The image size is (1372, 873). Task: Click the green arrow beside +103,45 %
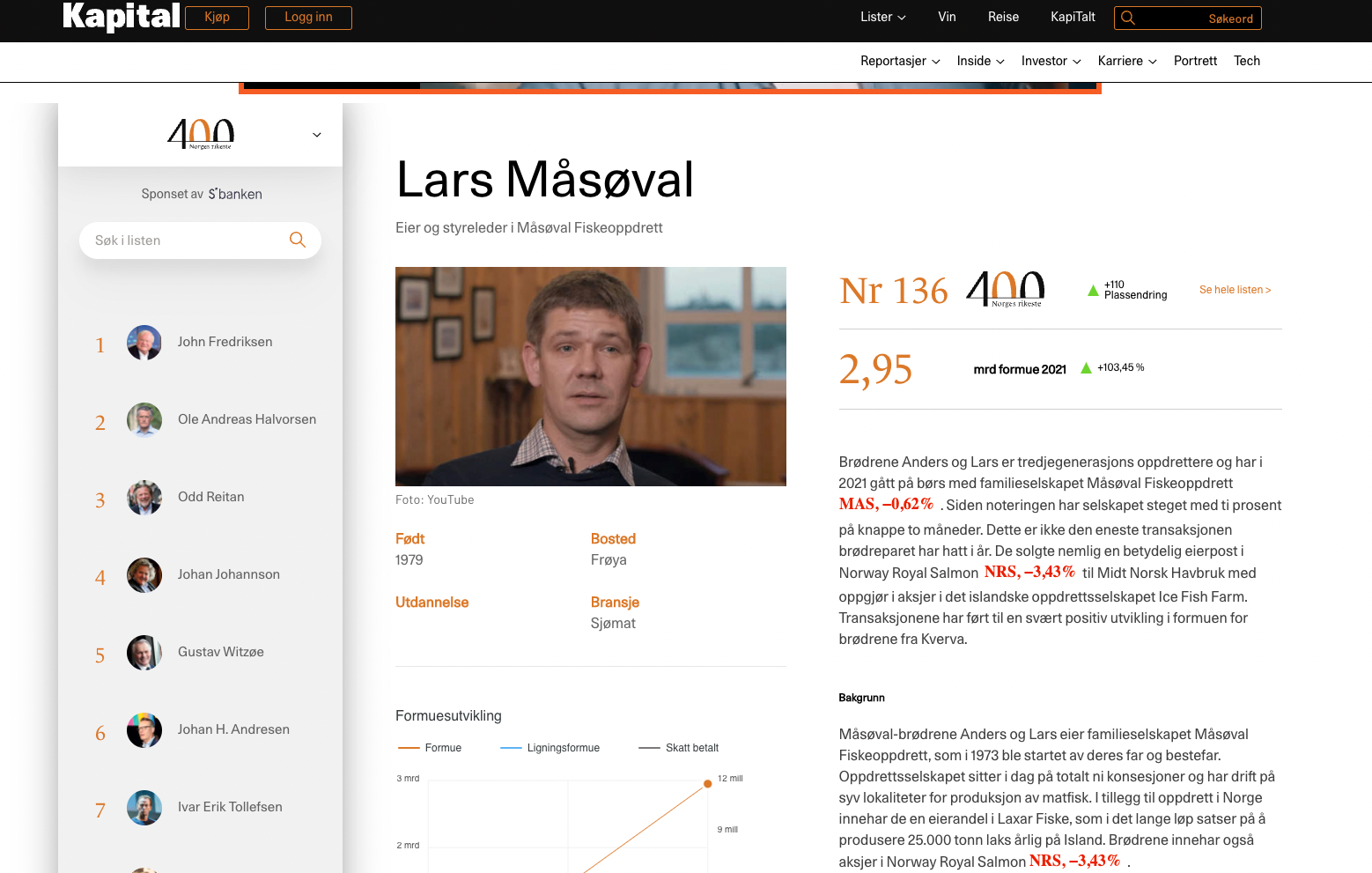pyautogui.click(x=1086, y=368)
